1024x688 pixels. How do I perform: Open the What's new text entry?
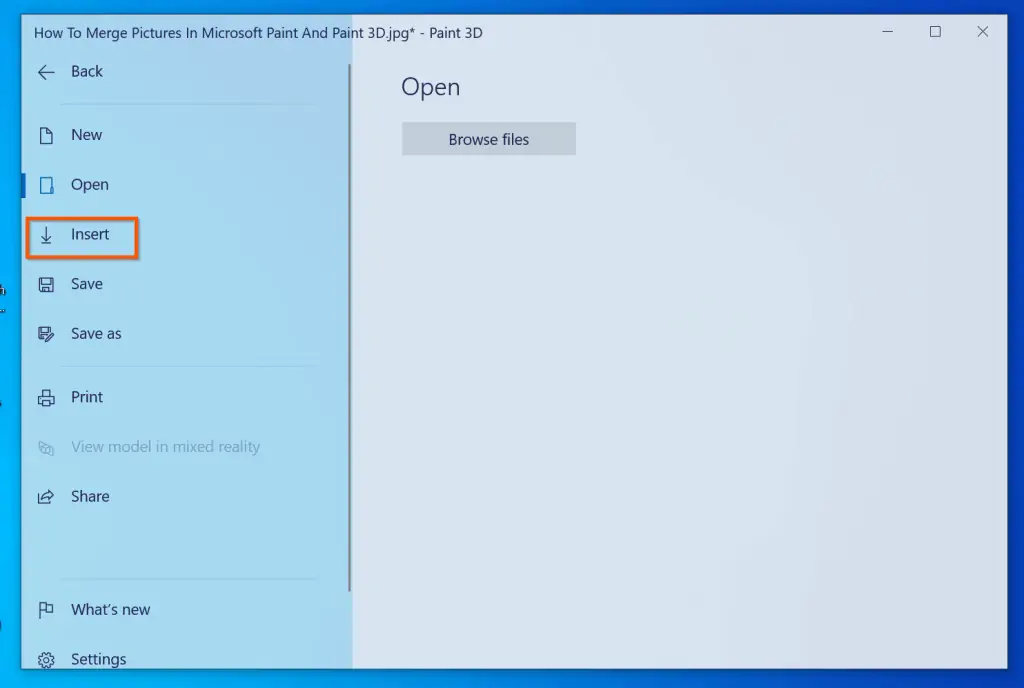pyautogui.click(x=110, y=610)
